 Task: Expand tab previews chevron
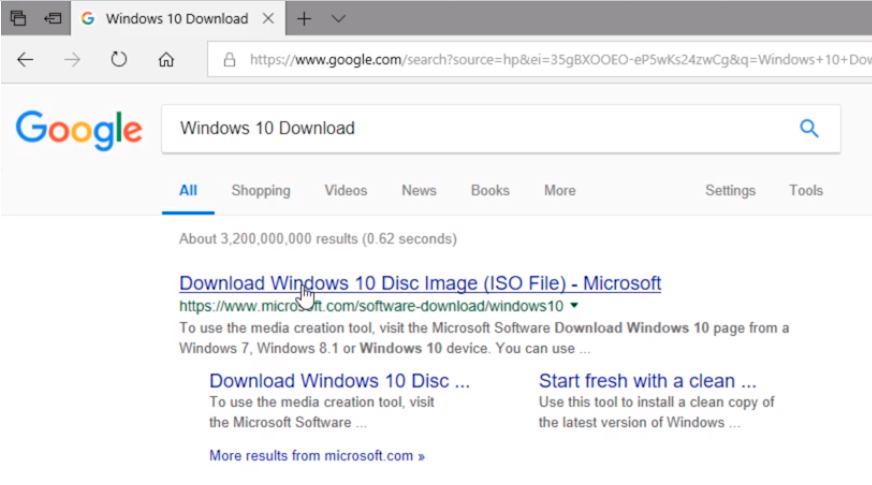[338, 19]
